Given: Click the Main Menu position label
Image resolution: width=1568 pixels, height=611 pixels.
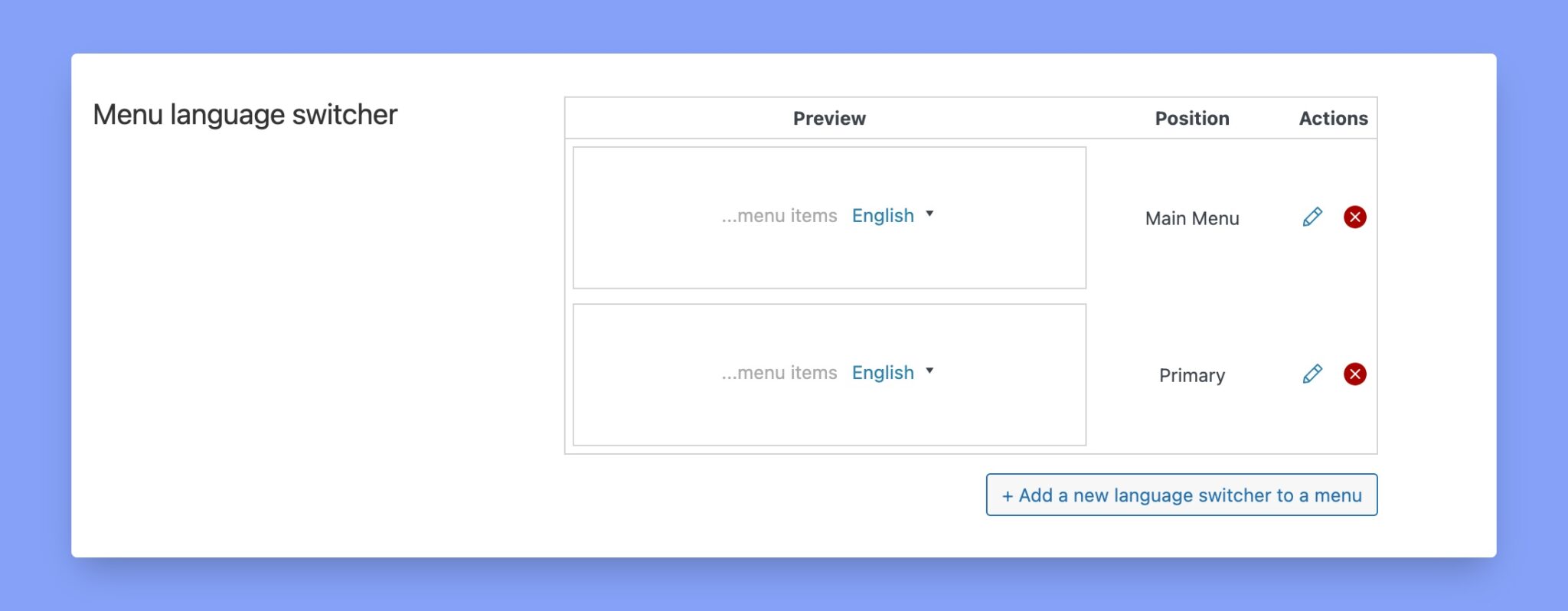Looking at the screenshot, I should (x=1191, y=218).
